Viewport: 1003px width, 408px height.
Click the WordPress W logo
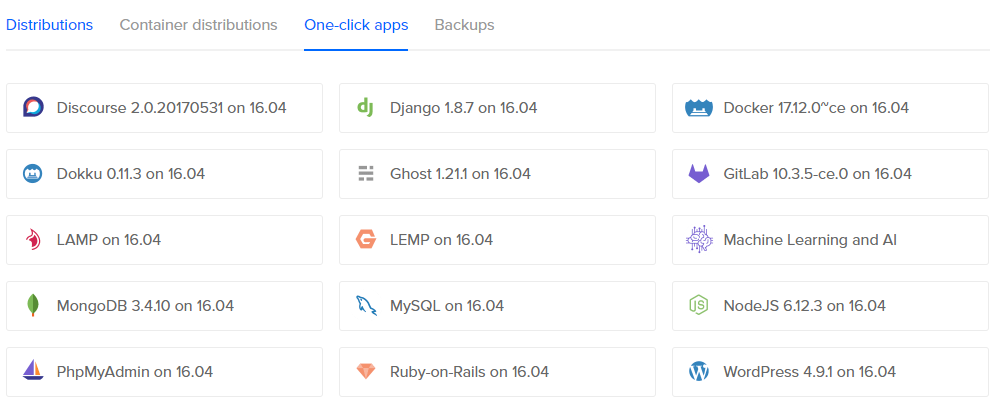pyautogui.click(x=699, y=372)
